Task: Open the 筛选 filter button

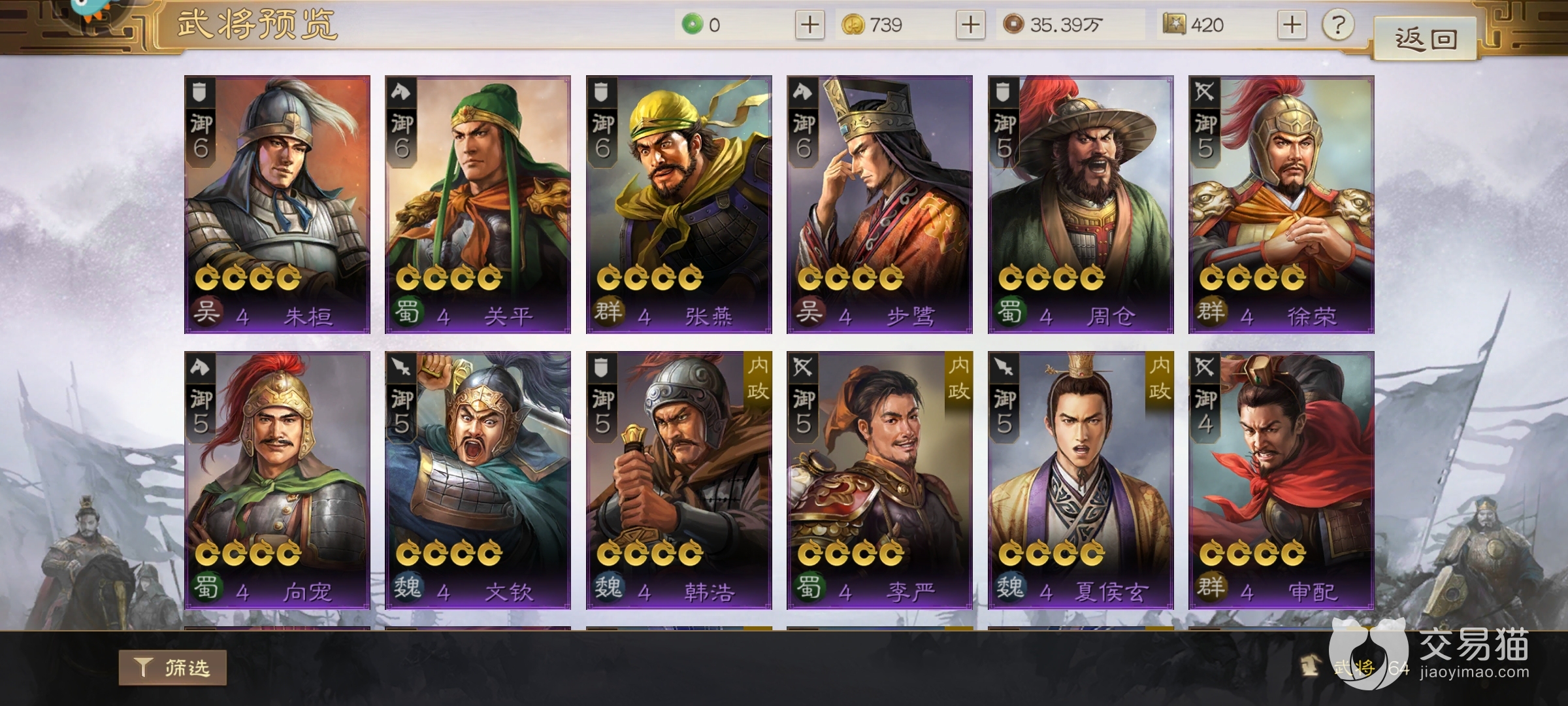Action: pos(172,667)
